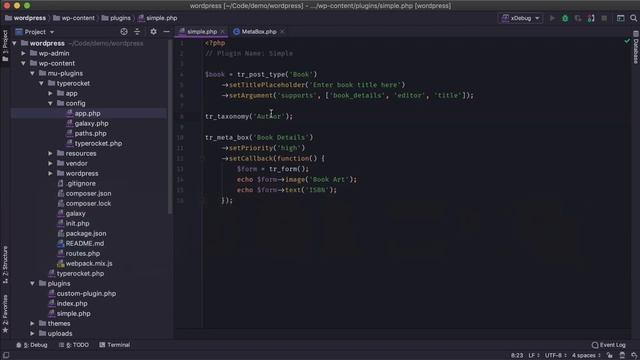This screenshot has width=640, height=360.
Task: Click the Run play button in toolbar
Action: coord(552,18)
